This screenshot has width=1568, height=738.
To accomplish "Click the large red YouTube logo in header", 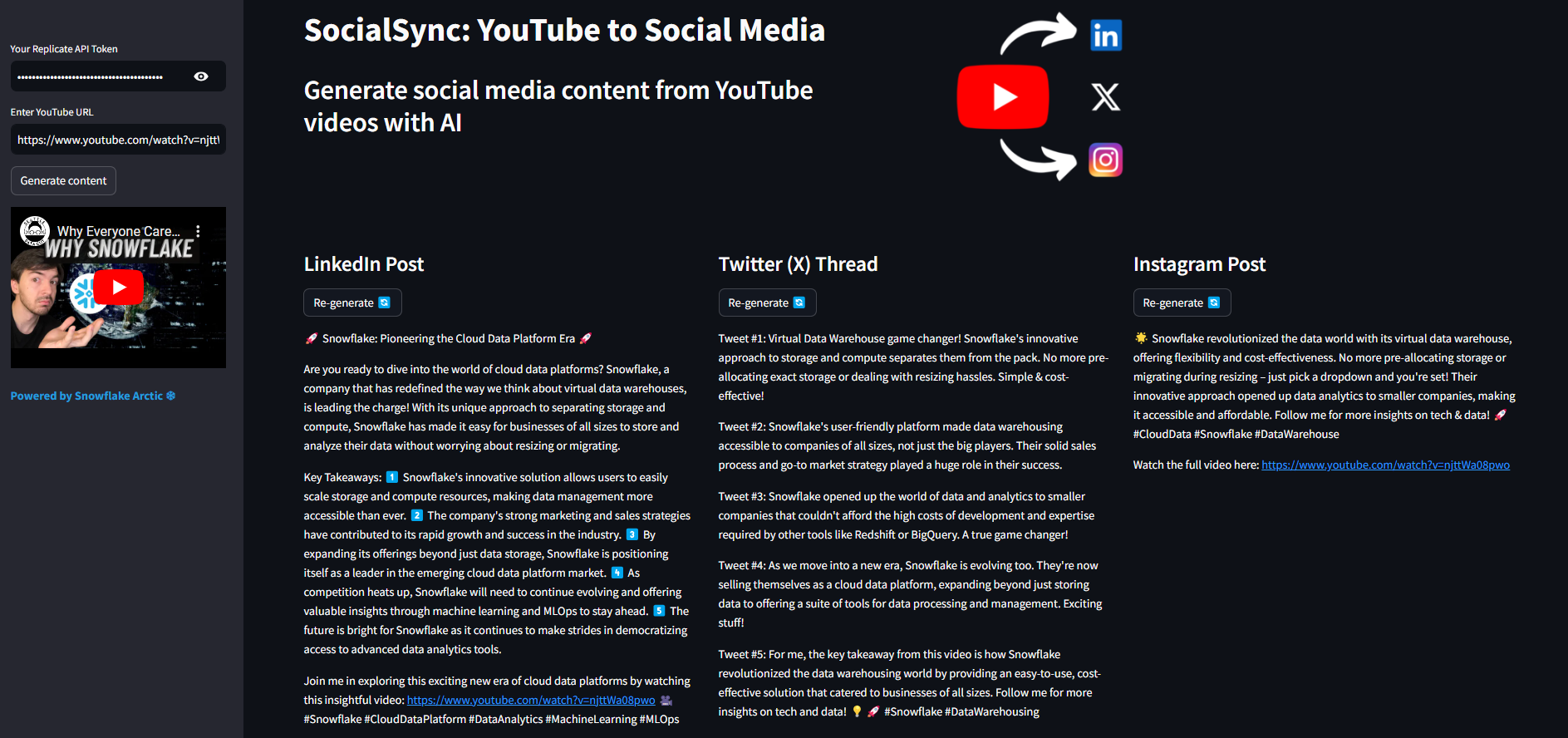I will pos(1003,97).
